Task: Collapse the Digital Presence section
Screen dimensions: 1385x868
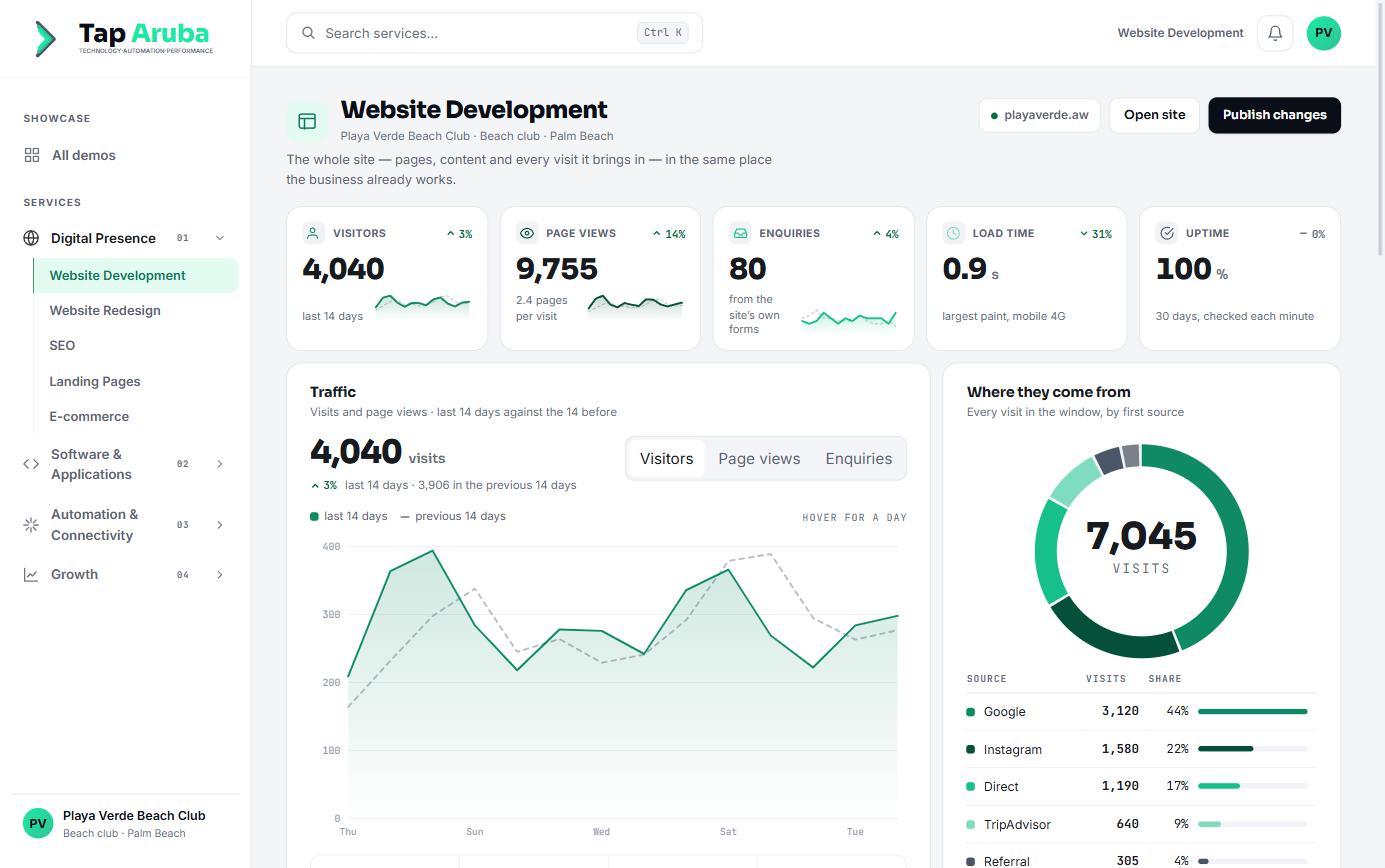Action: pos(220,238)
